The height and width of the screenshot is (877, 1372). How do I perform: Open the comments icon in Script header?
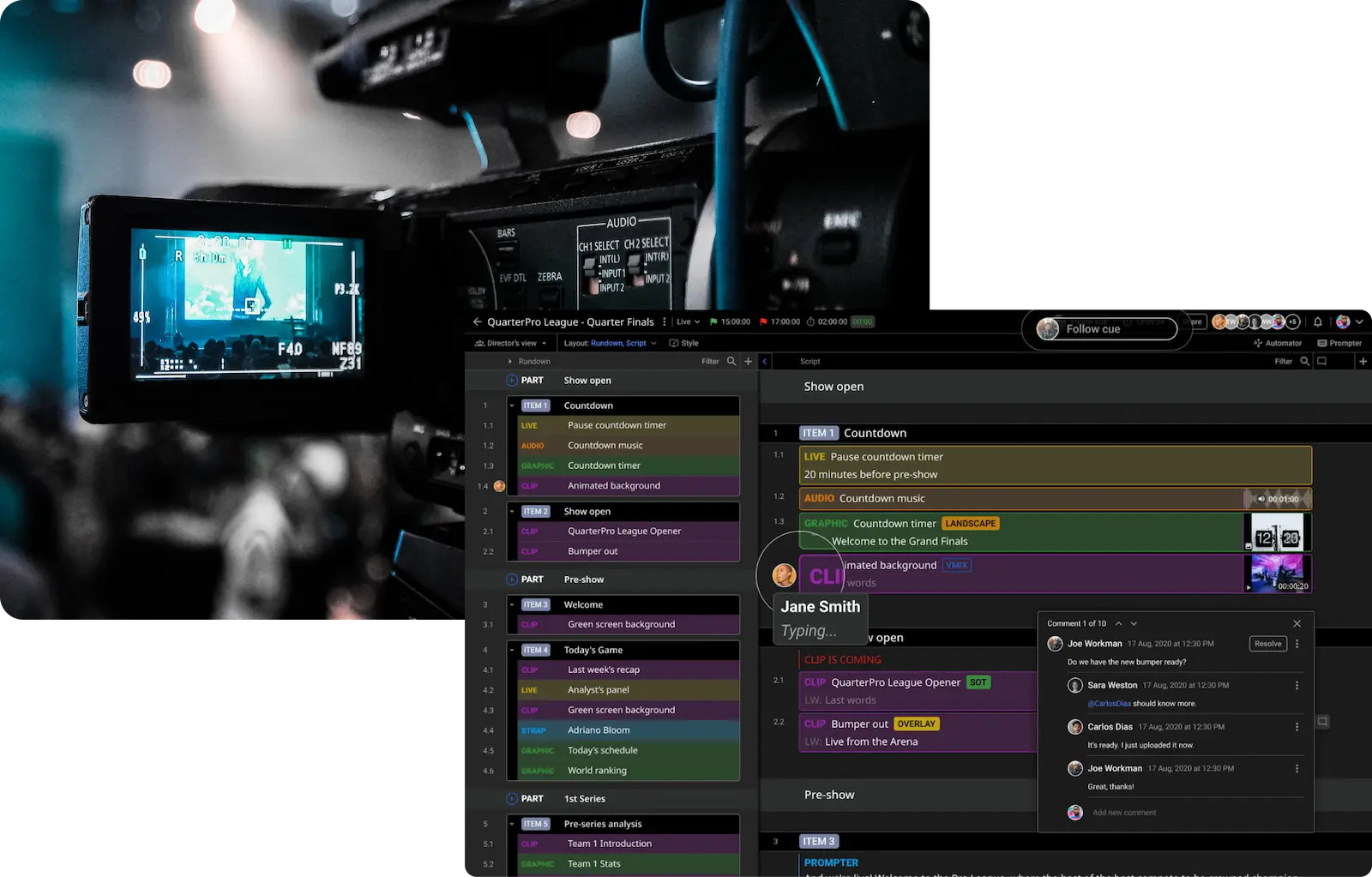pyautogui.click(x=1322, y=362)
